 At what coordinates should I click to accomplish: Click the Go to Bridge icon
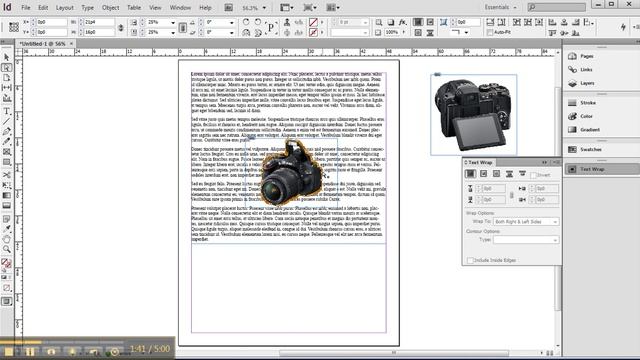(229, 8)
